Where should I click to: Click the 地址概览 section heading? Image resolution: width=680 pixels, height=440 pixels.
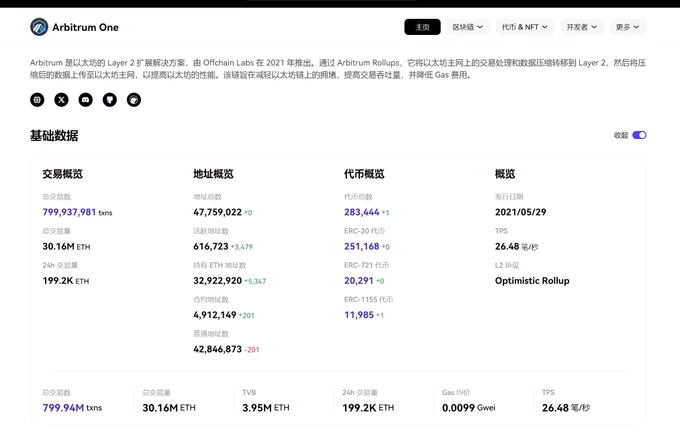213,174
